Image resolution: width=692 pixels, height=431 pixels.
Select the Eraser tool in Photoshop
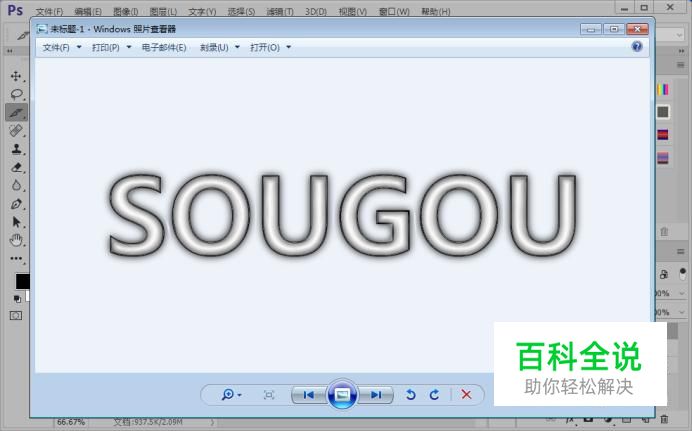(16, 167)
